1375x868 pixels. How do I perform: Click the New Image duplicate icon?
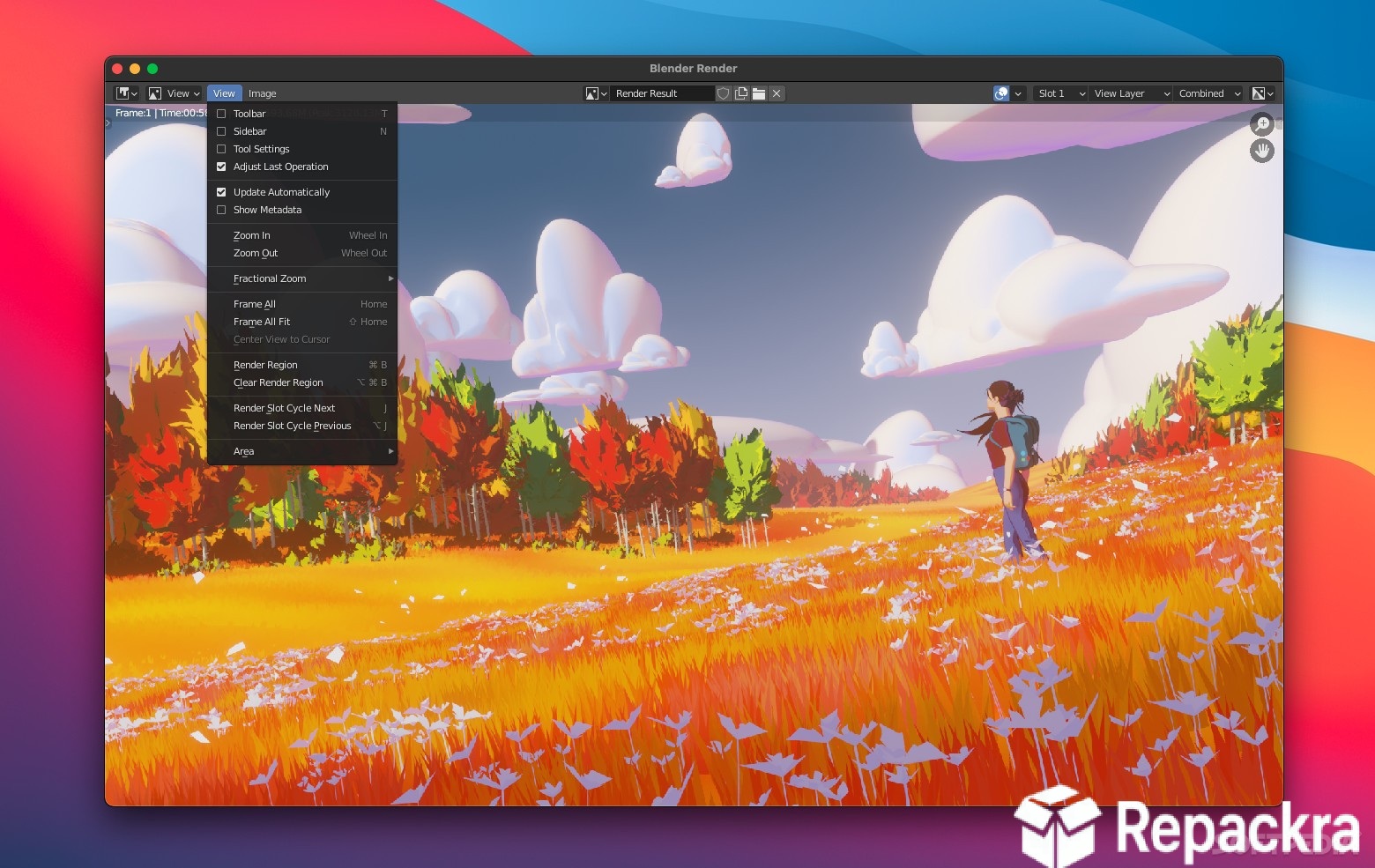click(741, 93)
